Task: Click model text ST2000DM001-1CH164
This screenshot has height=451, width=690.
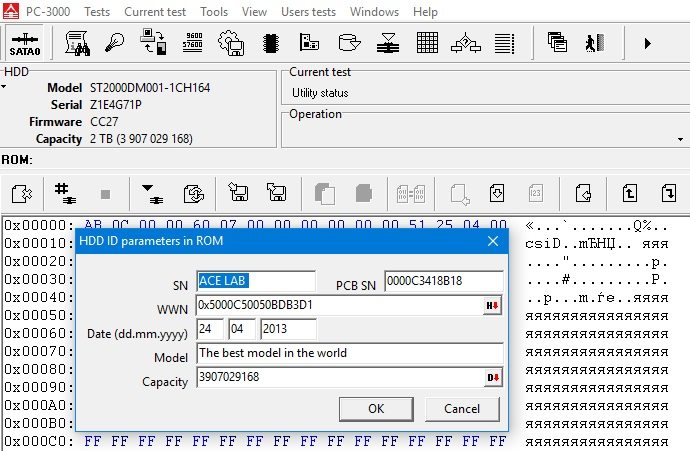Action: [x=150, y=88]
